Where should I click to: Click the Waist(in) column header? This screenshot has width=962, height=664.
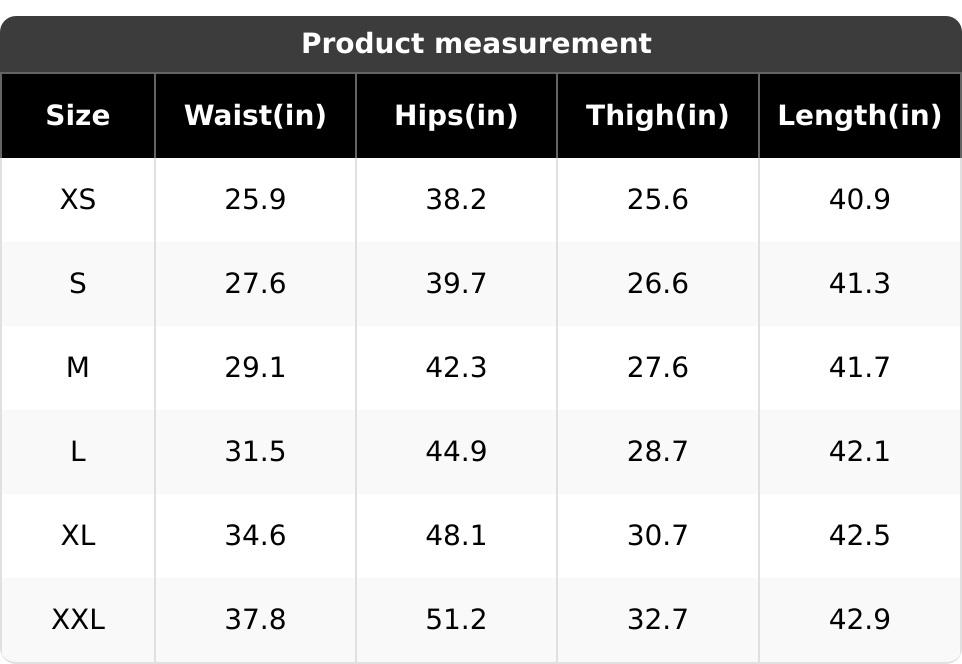tap(255, 116)
